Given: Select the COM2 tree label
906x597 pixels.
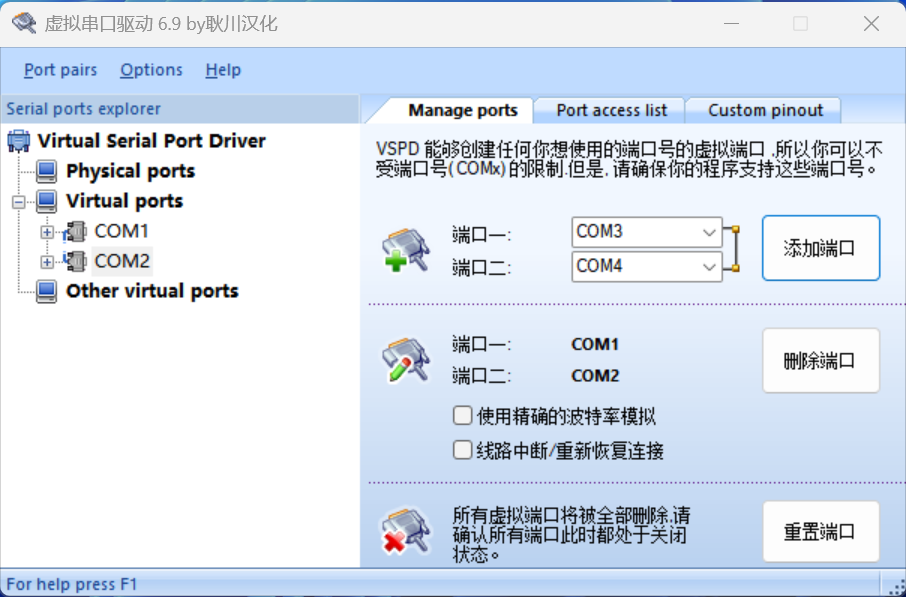Looking at the screenshot, I should coord(122,261).
